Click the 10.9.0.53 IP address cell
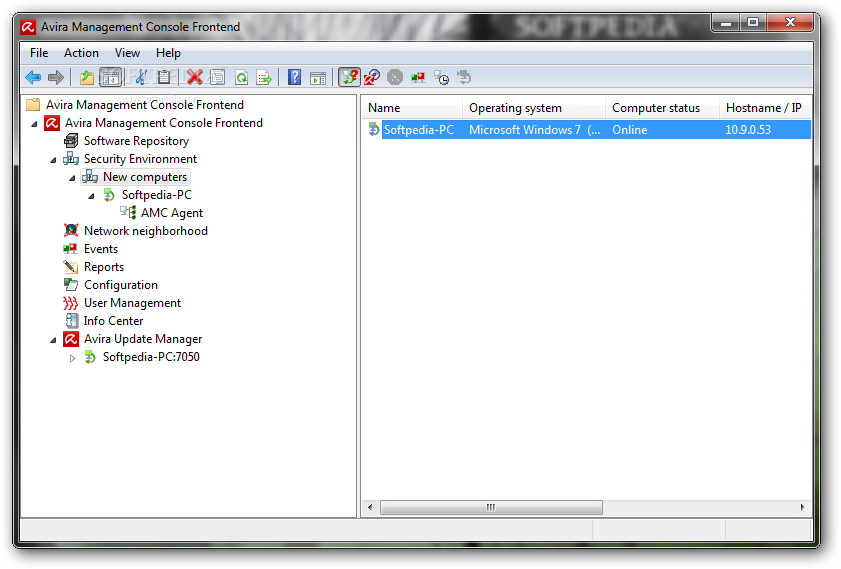The image size is (841, 569). pos(748,130)
